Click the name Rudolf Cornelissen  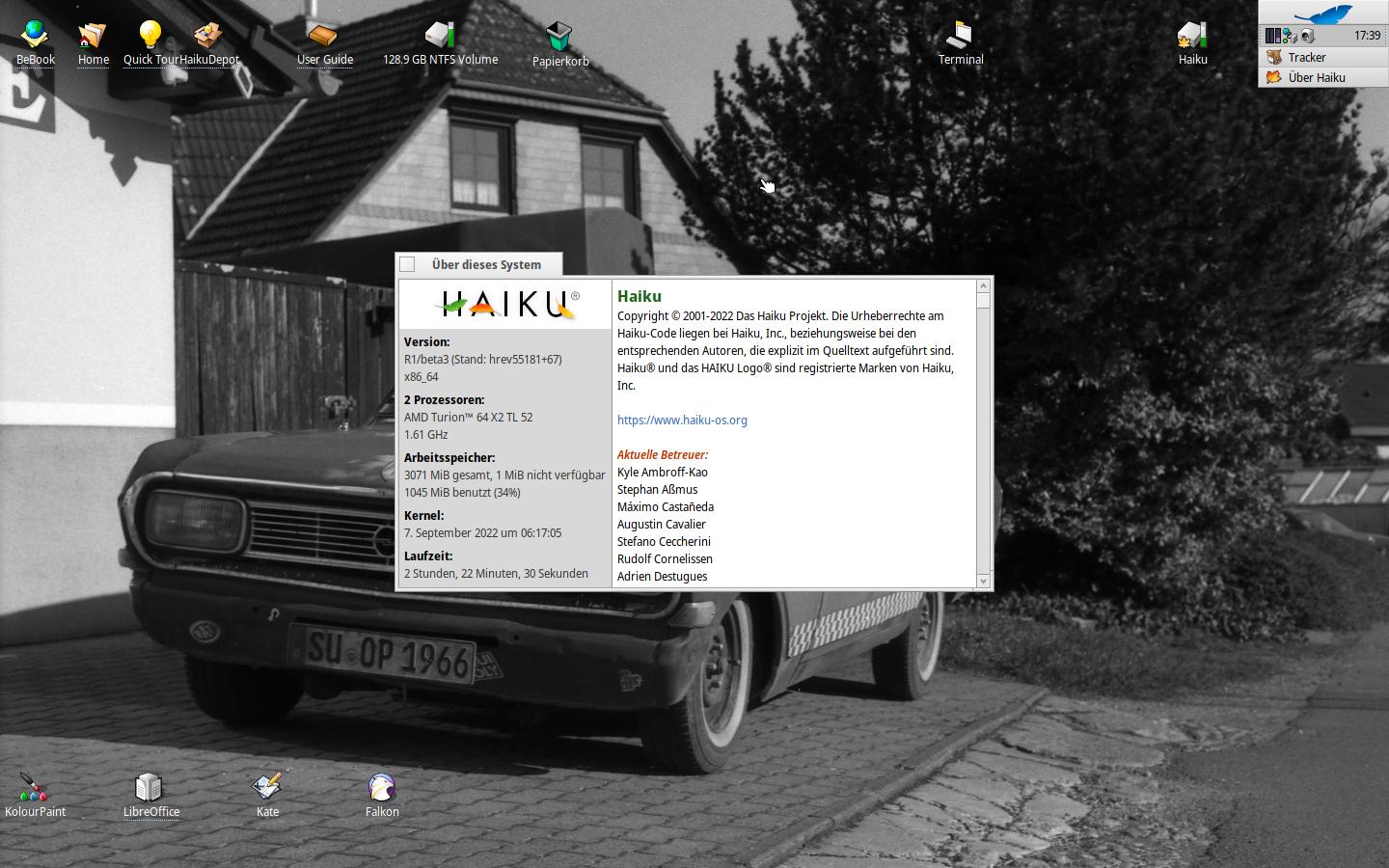point(665,559)
